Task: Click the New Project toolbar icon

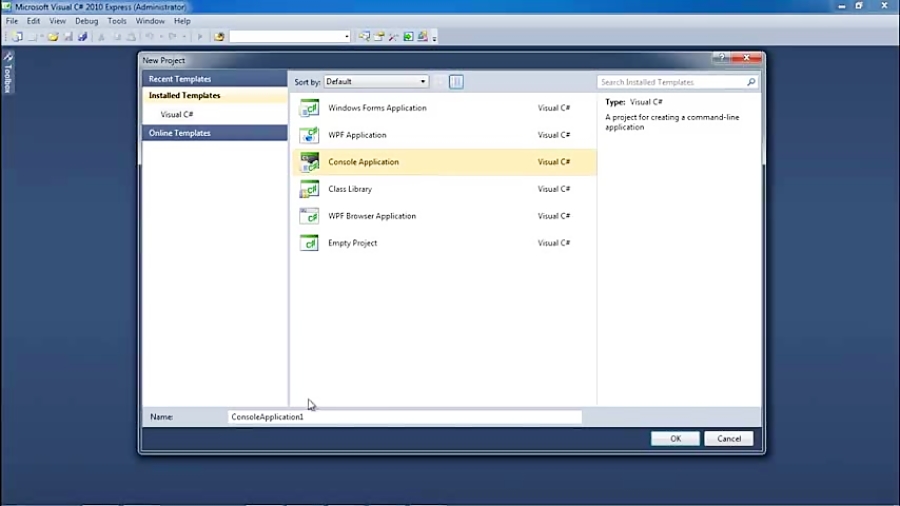Action: [x=17, y=37]
